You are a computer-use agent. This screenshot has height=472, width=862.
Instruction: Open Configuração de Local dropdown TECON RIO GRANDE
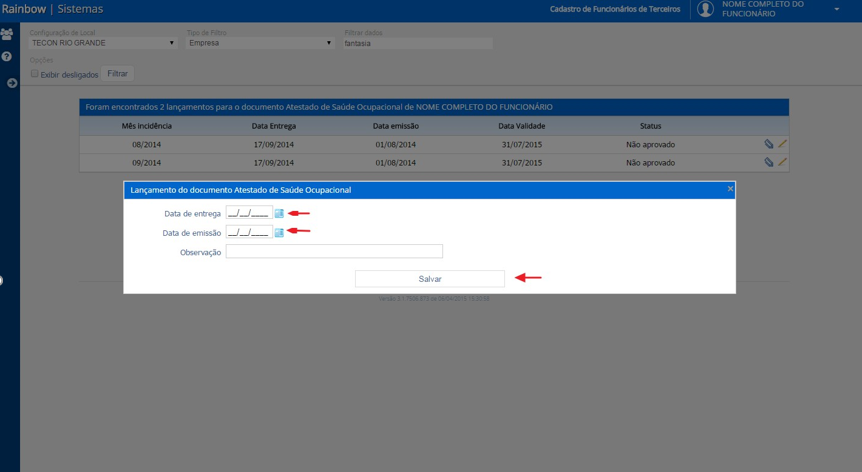point(103,43)
